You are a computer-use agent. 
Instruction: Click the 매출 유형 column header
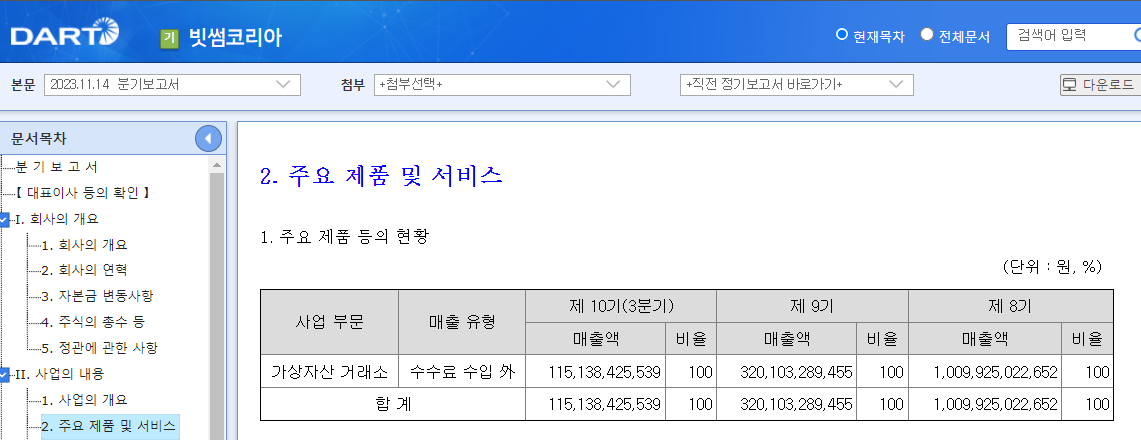[x=462, y=322]
